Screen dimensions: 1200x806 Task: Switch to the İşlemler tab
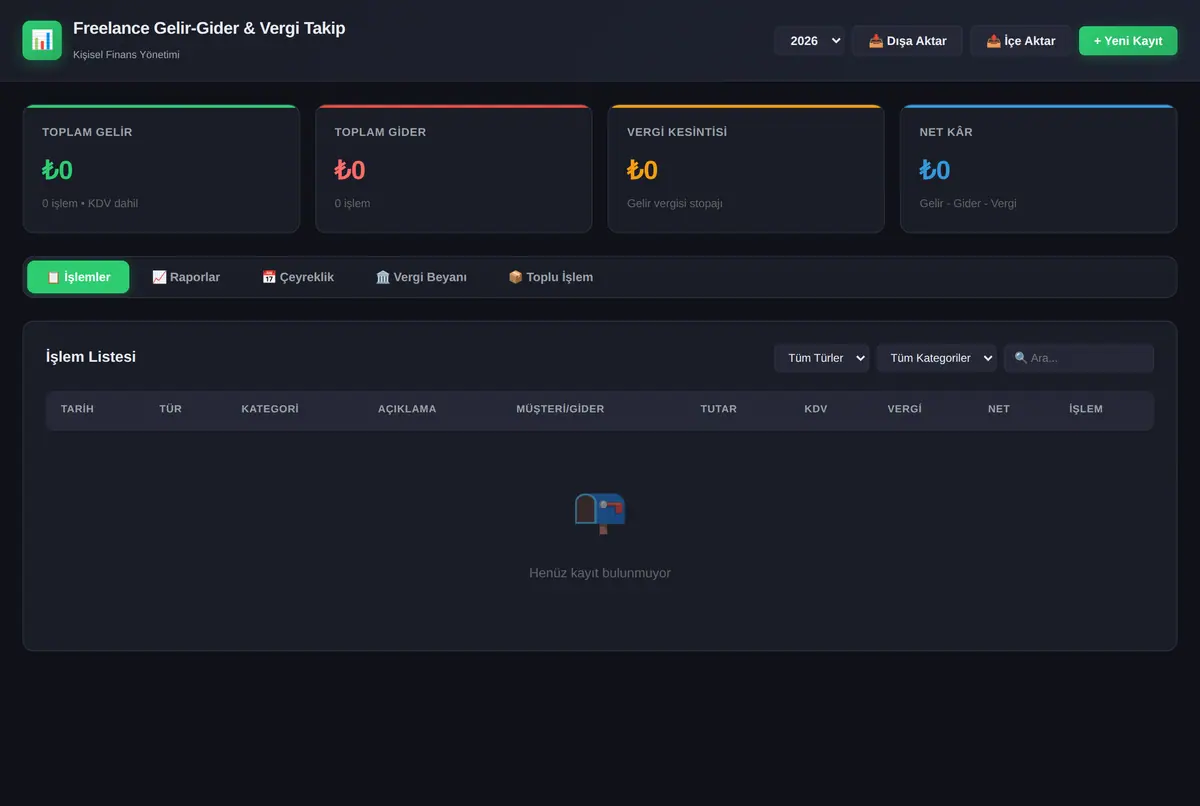click(x=78, y=277)
